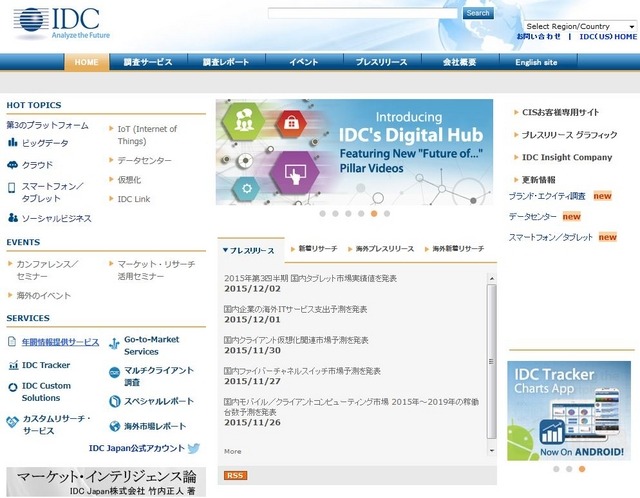Open the お問い合わせ contact link
The height and width of the screenshot is (498, 640).
(539, 36)
